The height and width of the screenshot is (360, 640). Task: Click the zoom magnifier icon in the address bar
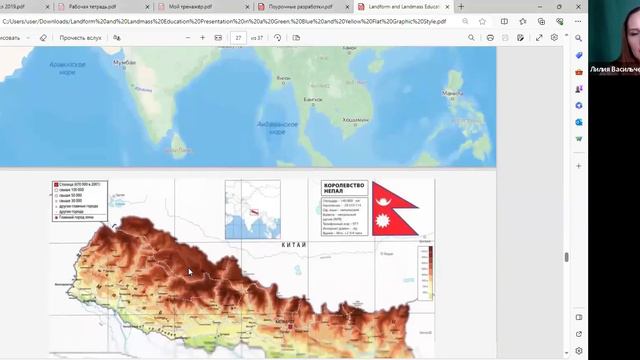[465, 21]
